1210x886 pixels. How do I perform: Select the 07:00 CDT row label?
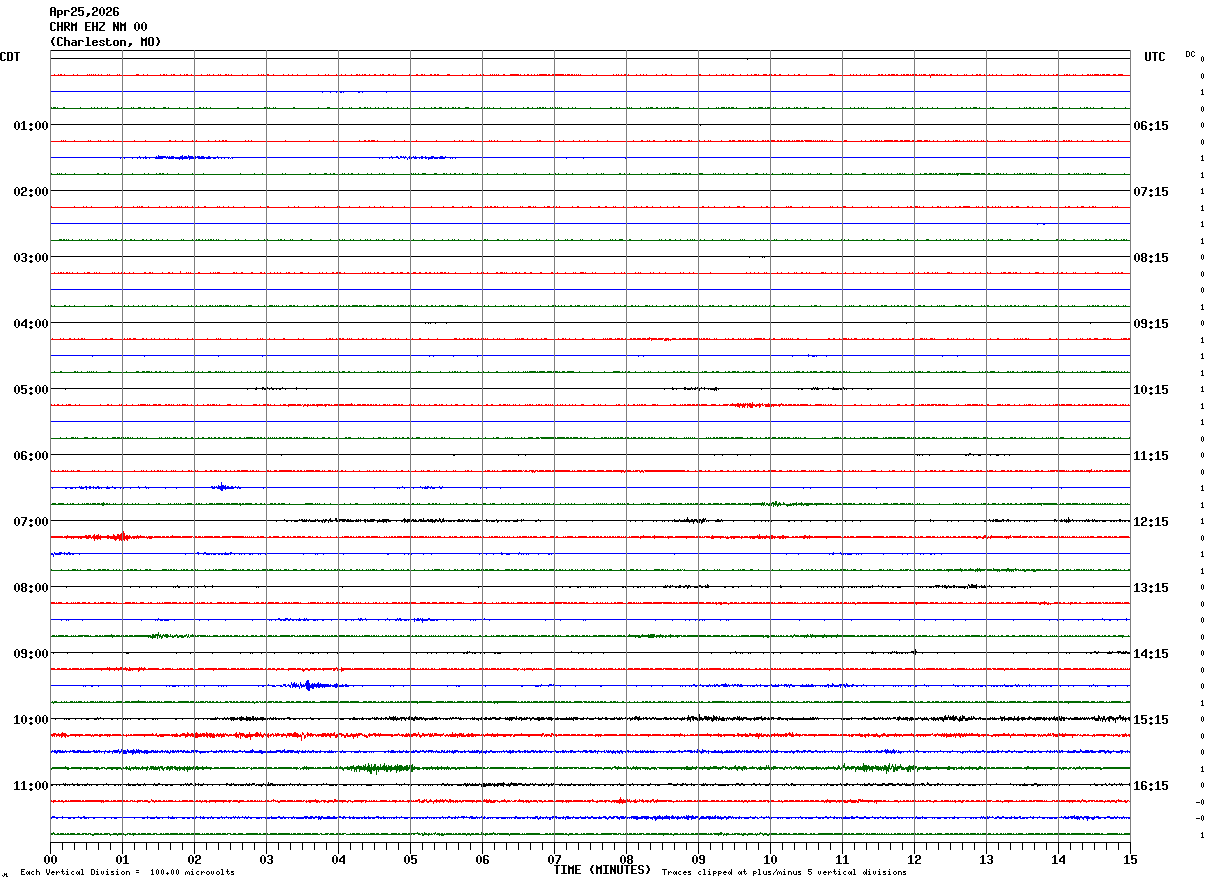click(x=31, y=522)
